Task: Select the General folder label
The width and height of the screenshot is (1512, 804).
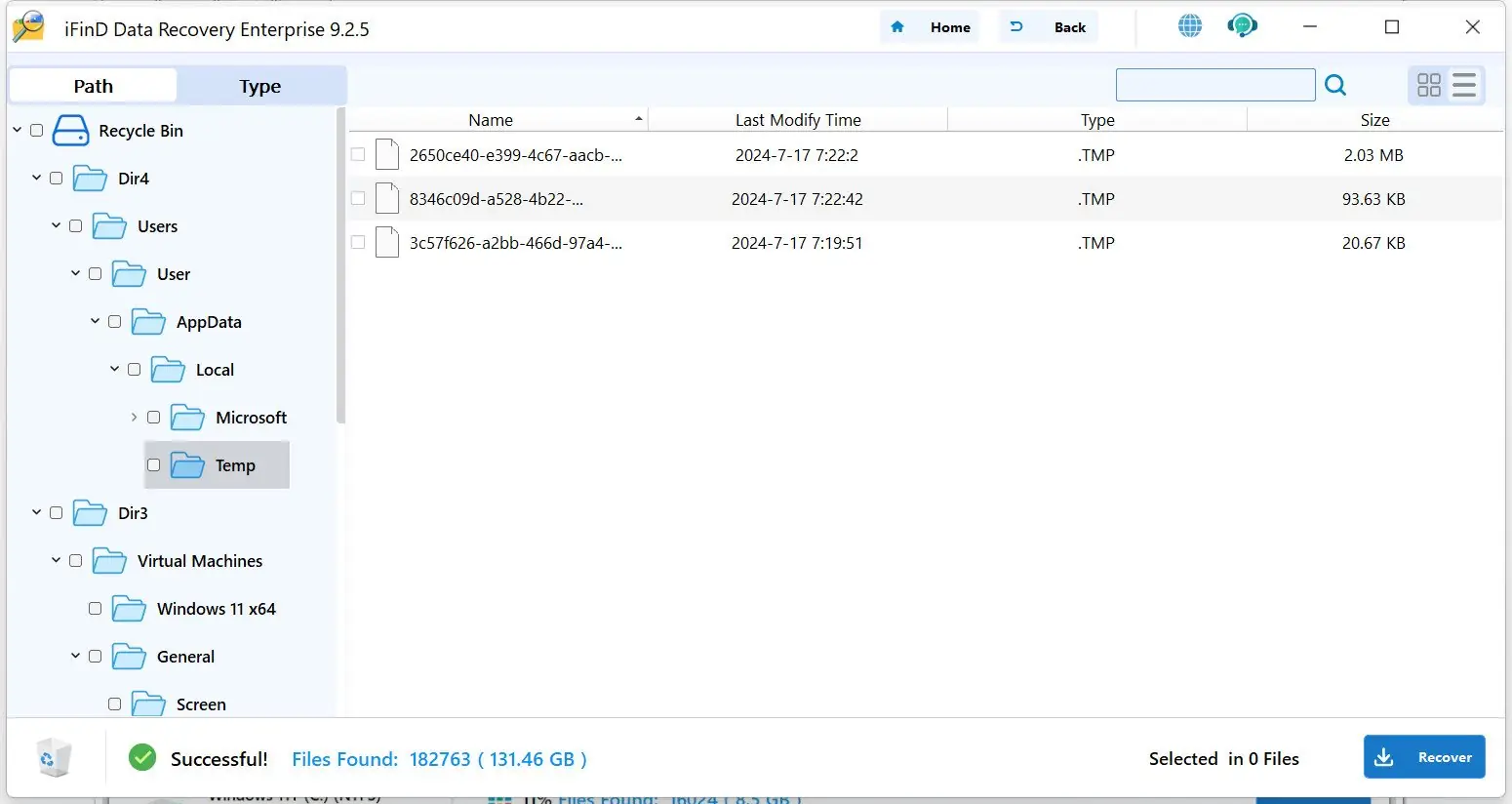Action: [185, 657]
